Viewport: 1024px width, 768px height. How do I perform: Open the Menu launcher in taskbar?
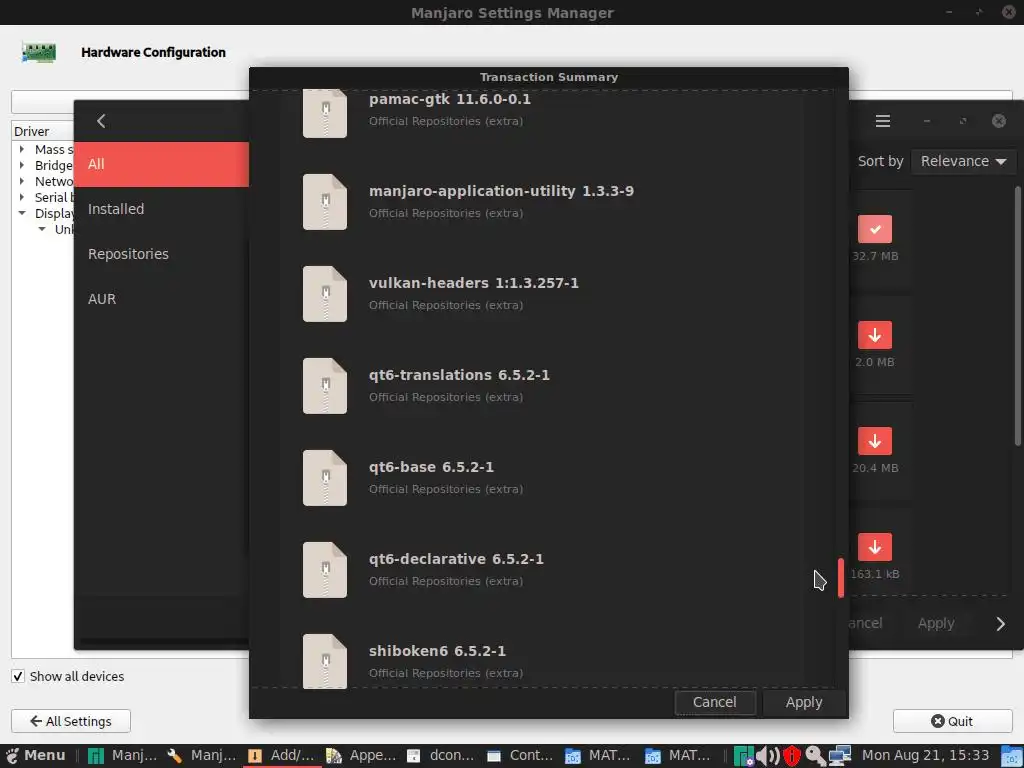tap(35, 756)
